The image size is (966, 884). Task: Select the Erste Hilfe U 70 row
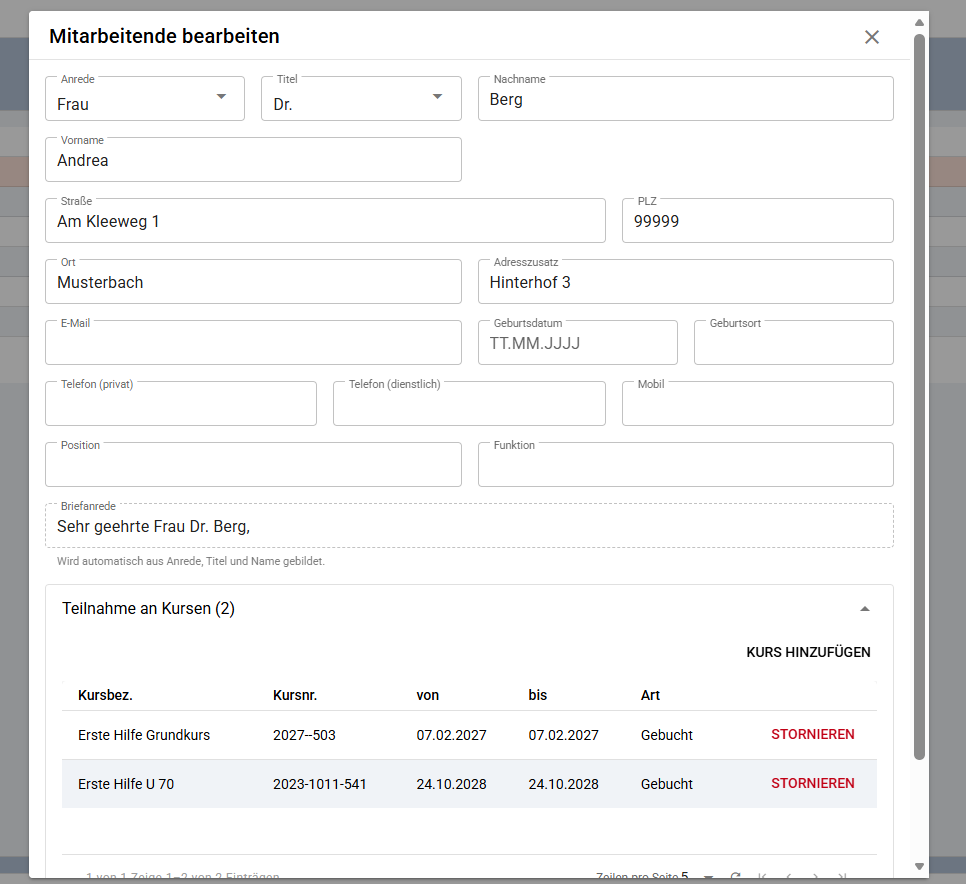point(469,784)
